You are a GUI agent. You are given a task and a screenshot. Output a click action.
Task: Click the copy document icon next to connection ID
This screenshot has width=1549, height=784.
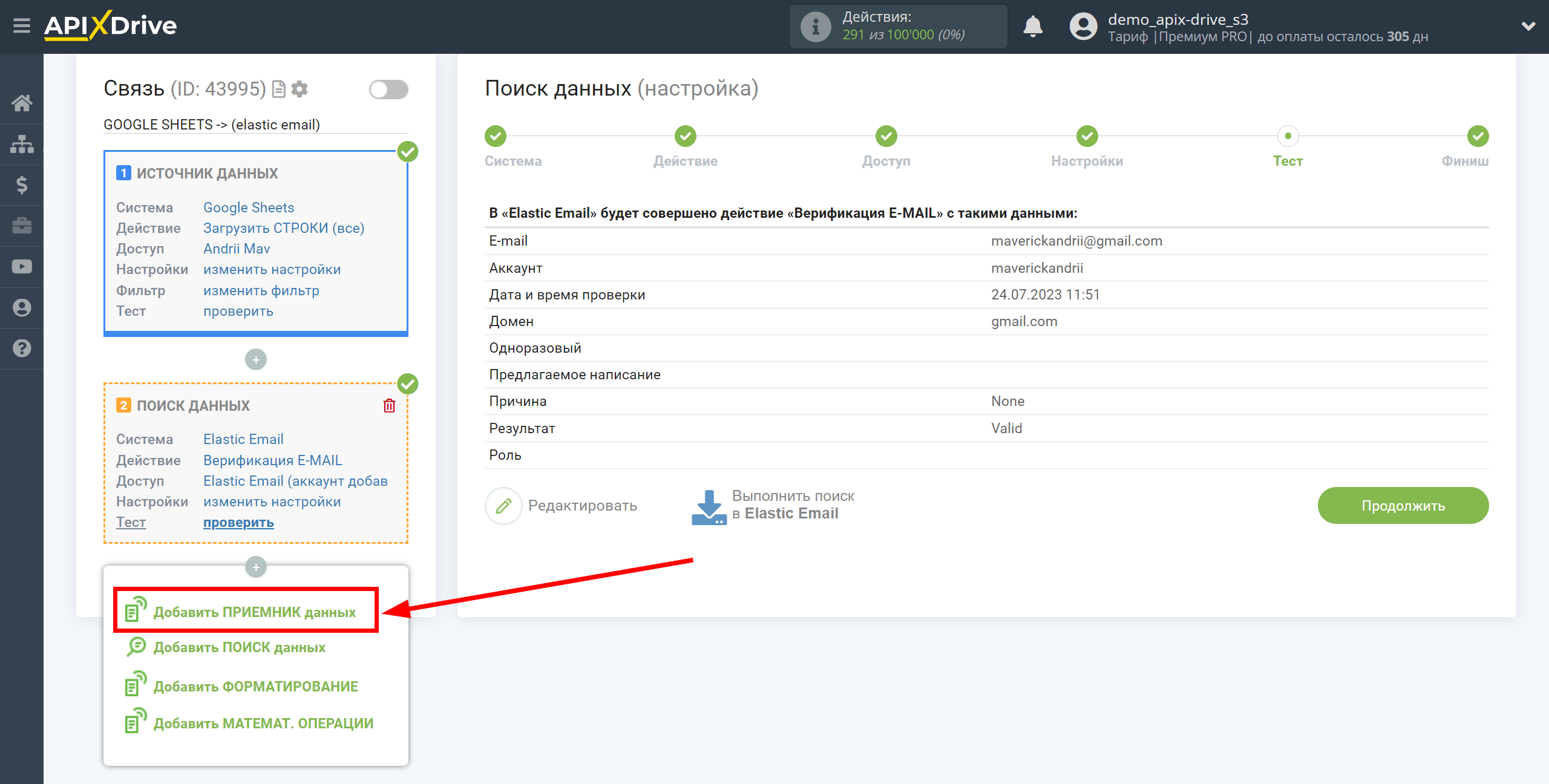click(x=278, y=90)
